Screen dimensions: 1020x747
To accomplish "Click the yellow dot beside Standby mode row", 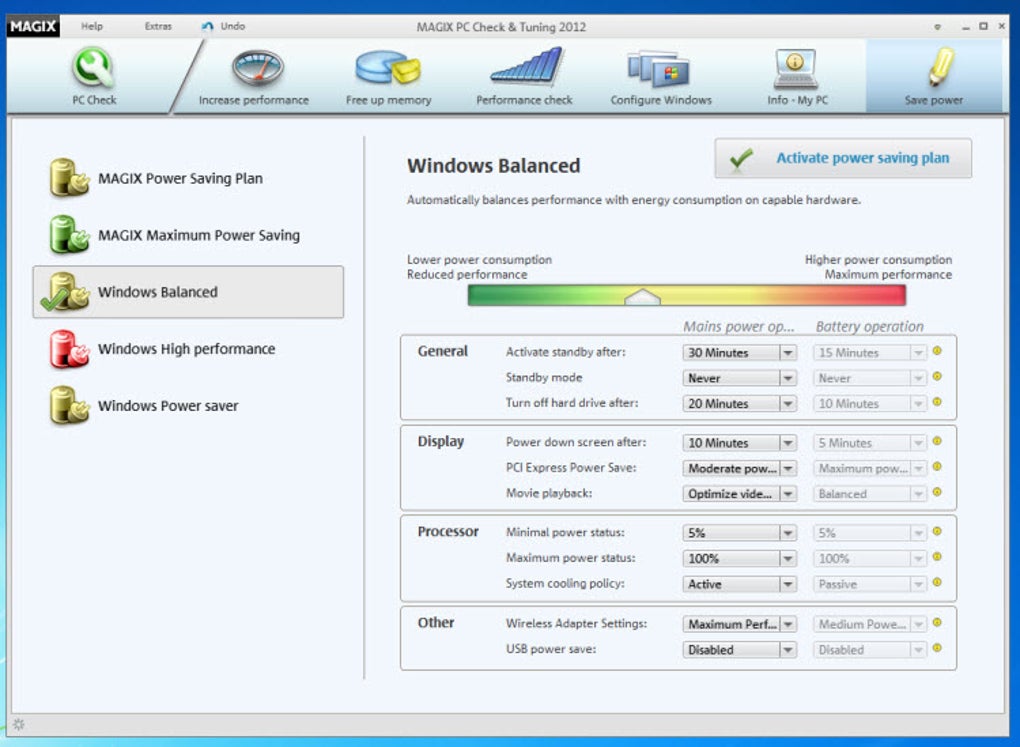I will click(937, 376).
